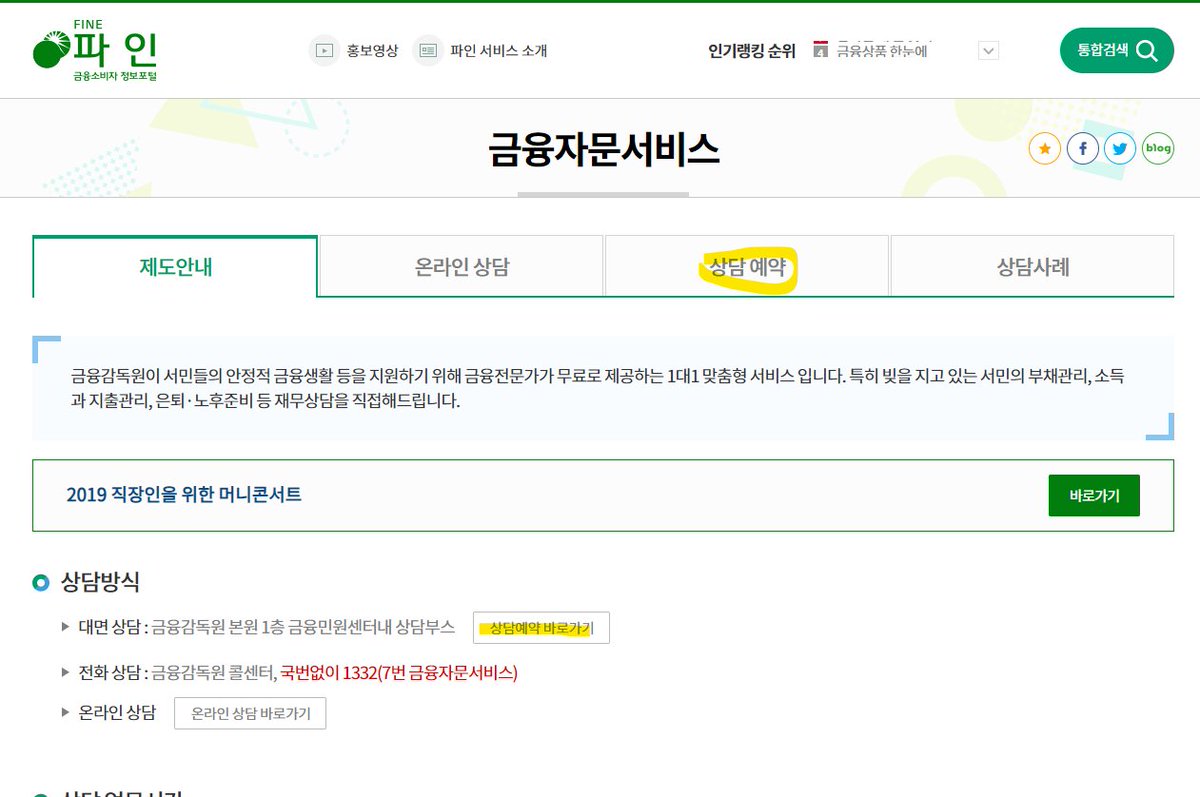Image resolution: width=1200 pixels, height=797 pixels.
Task: Switch to the 온라인 상담 tab
Action: [461, 266]
